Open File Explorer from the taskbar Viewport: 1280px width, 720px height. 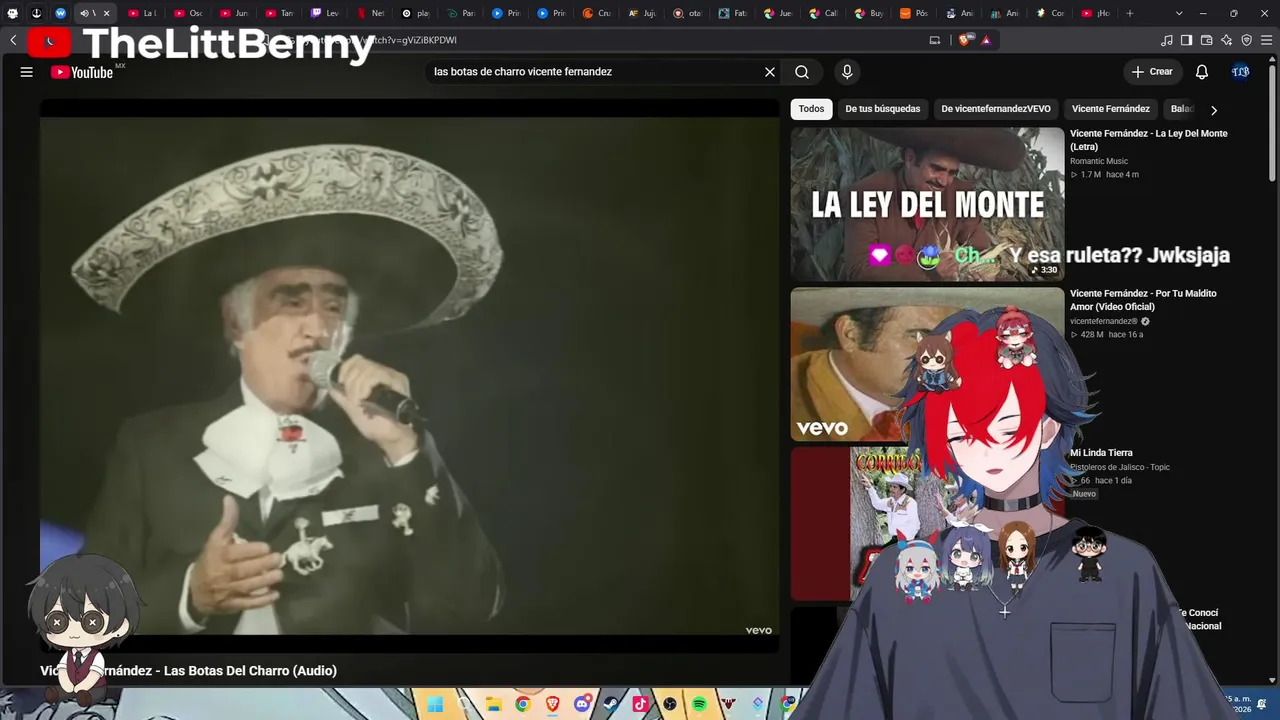(494, 705)
